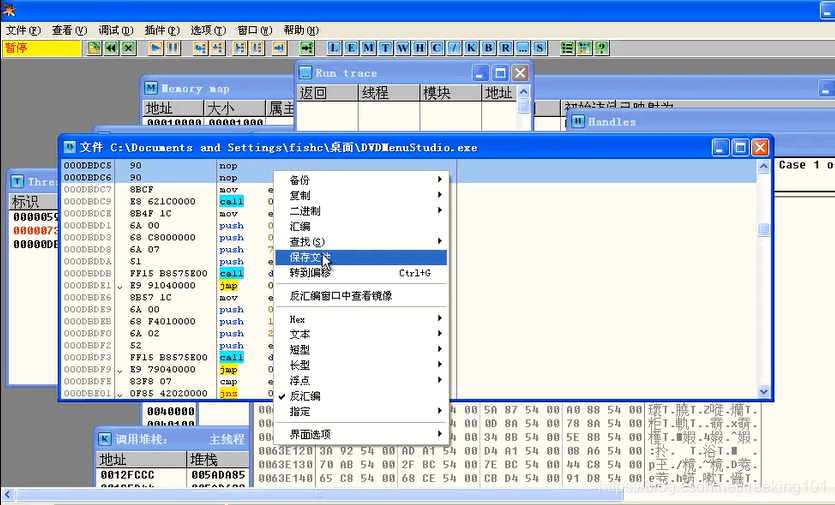Screen dimensions: 835x505
Task: Expand the 短型 submenu
Action: pos(361,350)
